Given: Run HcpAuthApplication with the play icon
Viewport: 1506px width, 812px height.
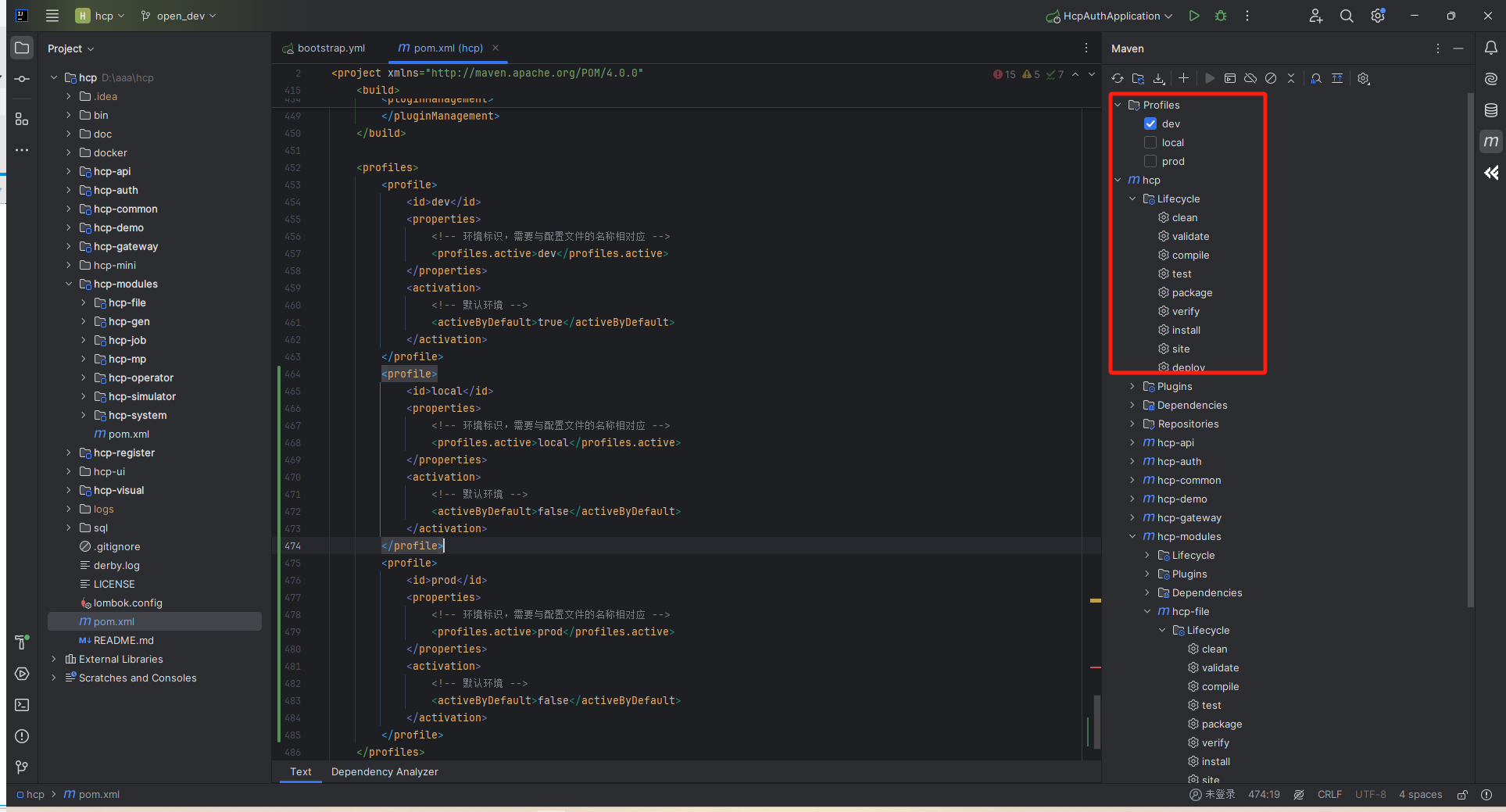Looking at the screenshot, I should click(x=1193, y=16).
